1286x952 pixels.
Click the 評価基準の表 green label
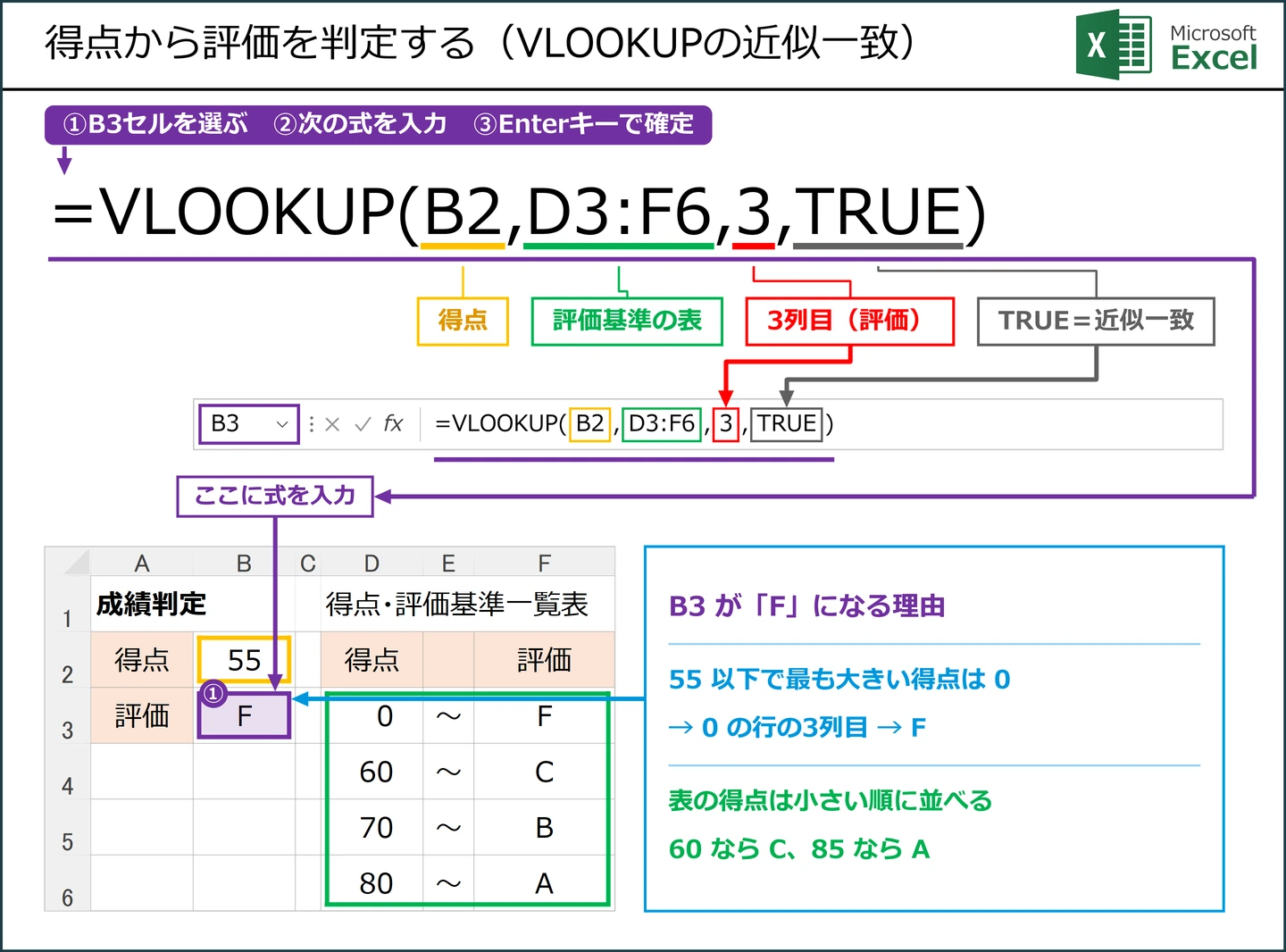point(627,321)
